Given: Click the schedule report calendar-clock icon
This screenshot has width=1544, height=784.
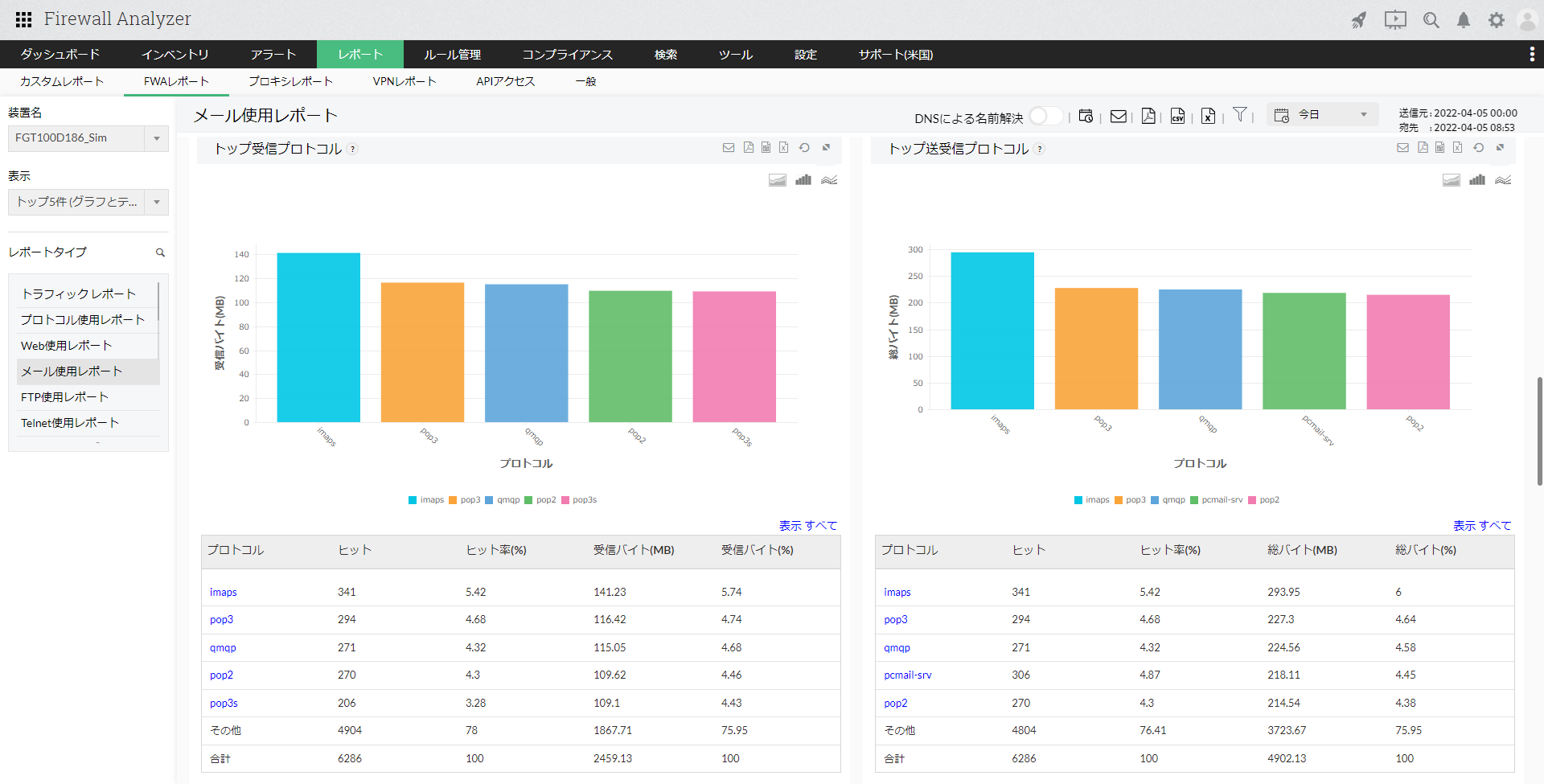Looking at the screenshot, I should click(x=1086, y=117).
